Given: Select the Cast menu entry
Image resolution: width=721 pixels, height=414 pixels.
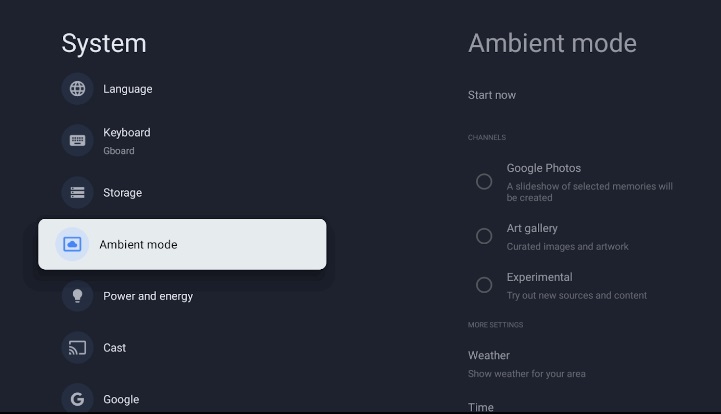Looking at the screenshot, I should [115, 348].
